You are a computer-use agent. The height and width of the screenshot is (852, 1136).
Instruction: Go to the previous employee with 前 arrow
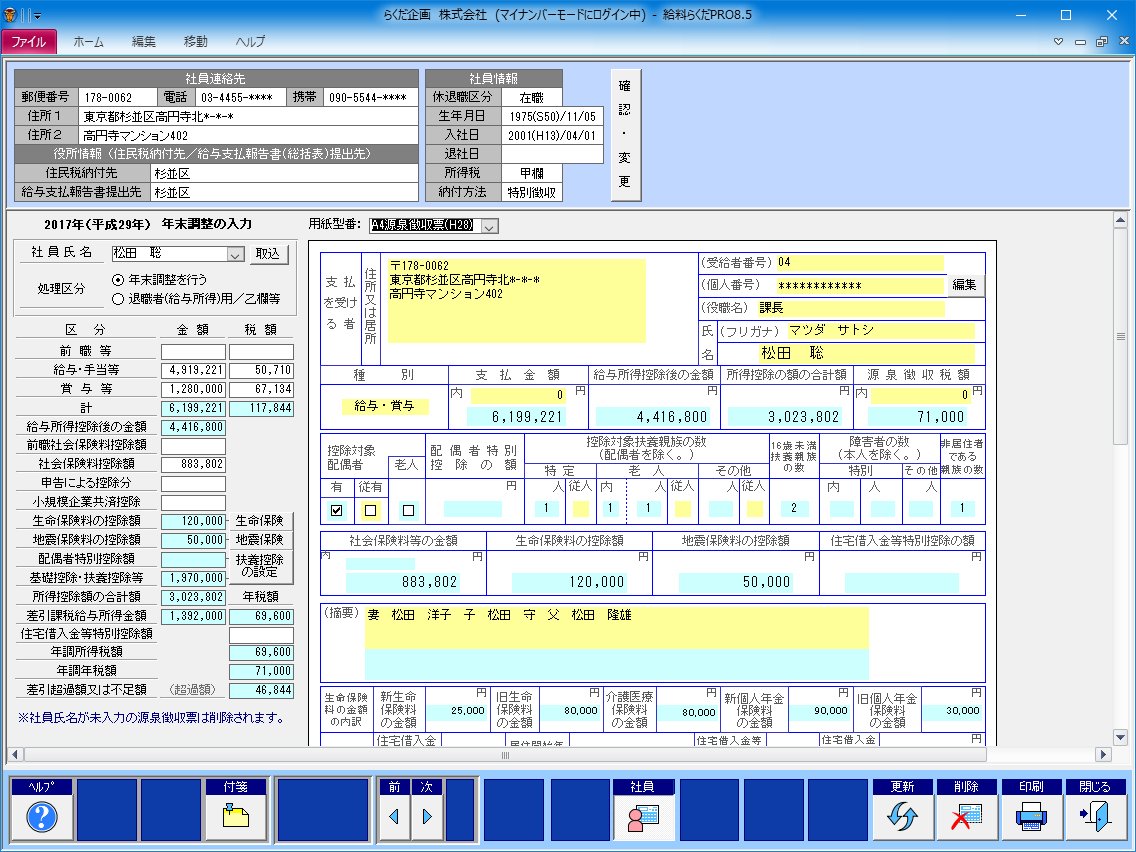click(394, 816)
